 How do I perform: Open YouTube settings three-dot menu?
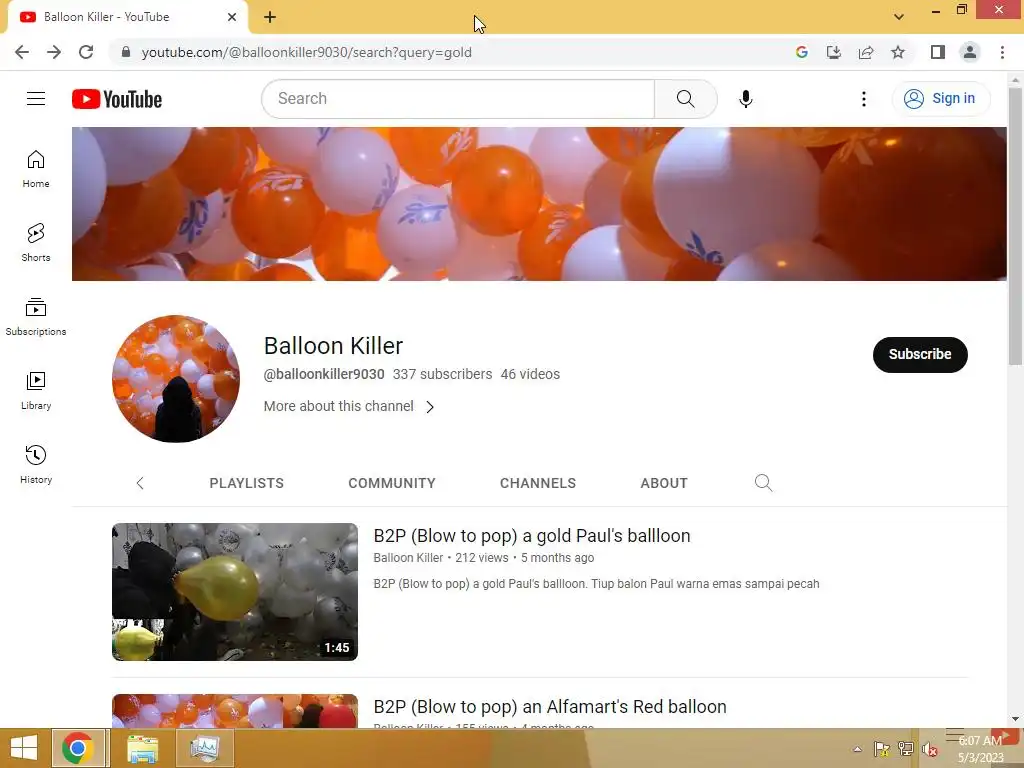click(x=863, y=99)
